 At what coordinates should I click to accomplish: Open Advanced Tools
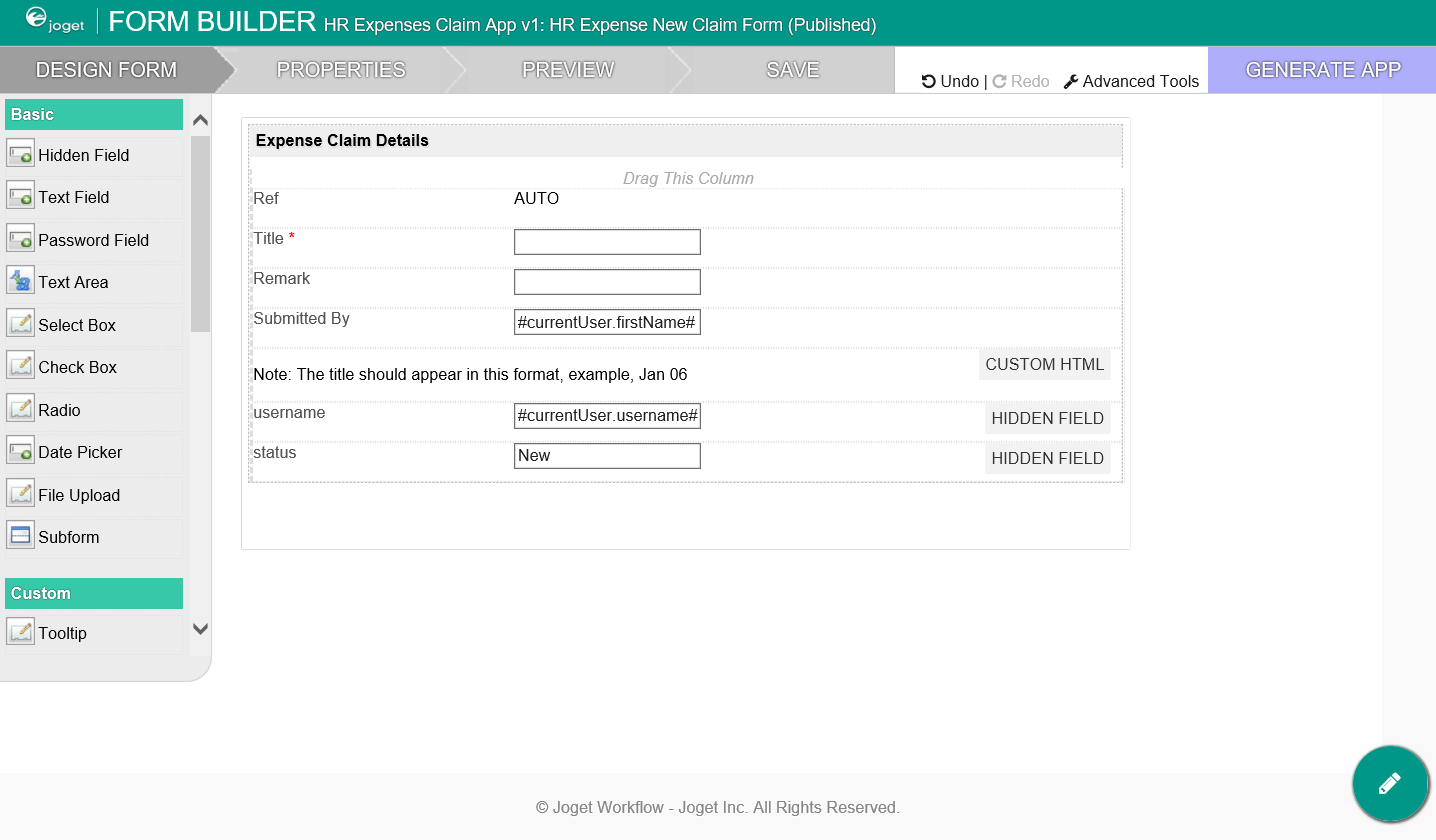1131,82
